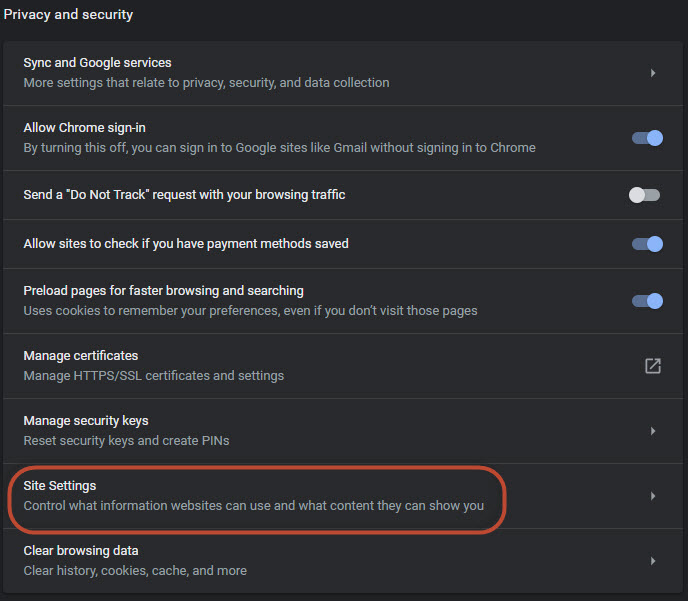Toggle off Preload pages for faster browsing
688x601 pixels.
click(647, 301)
